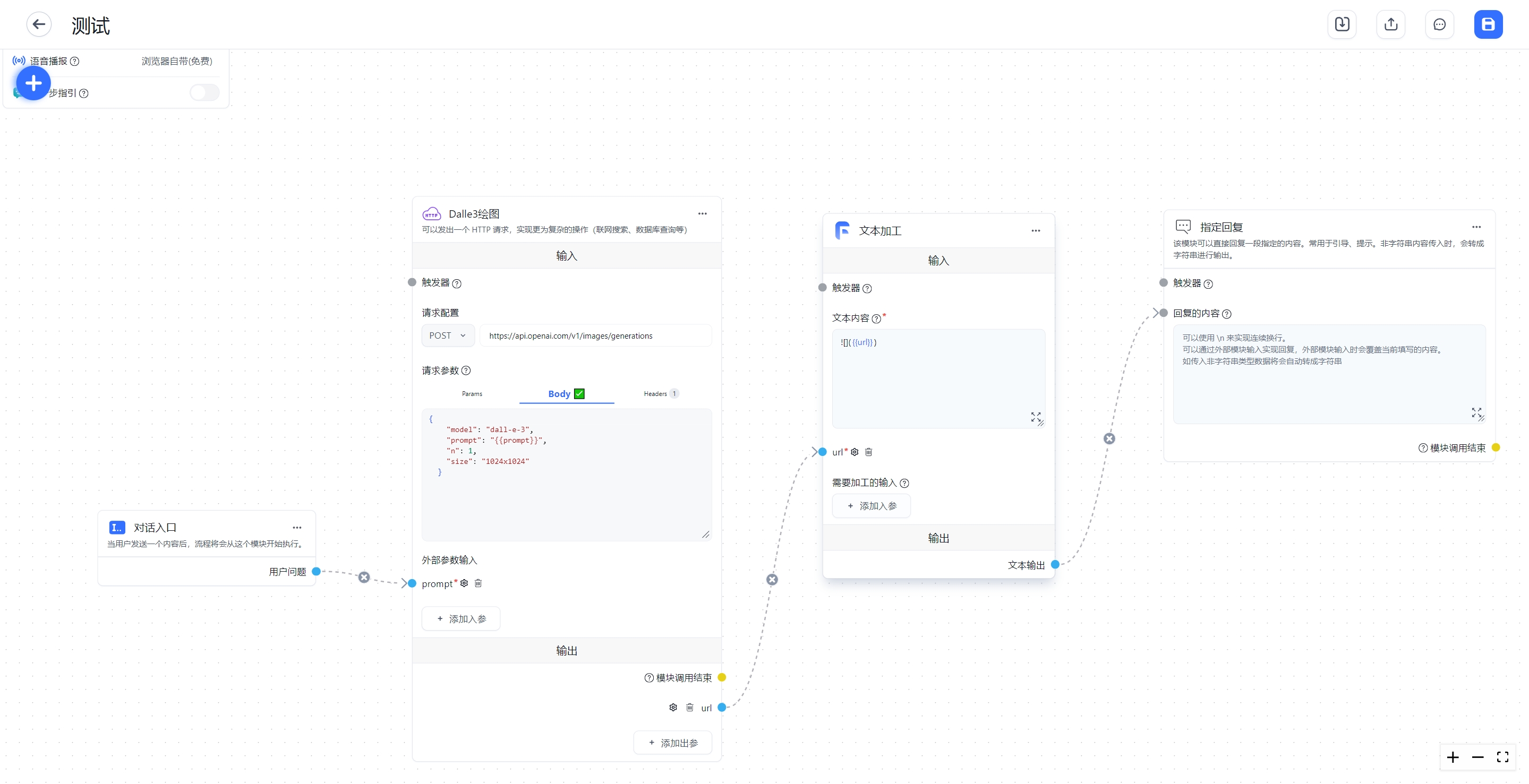The height and width of the screenshot is (784, 1529).
Task: Open settings gear for url output
Action: (x=672, y=707)
